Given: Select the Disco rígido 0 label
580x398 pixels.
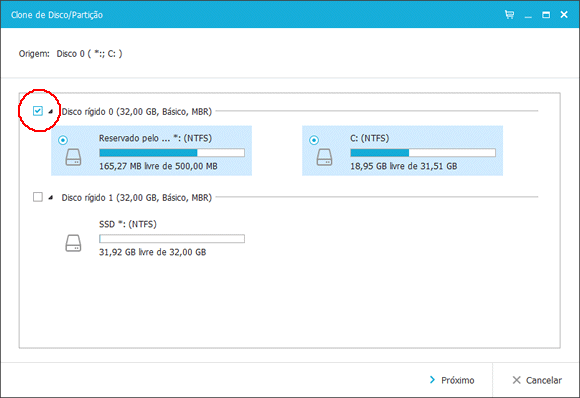Looking at the screenshot, I should [136, 112].
